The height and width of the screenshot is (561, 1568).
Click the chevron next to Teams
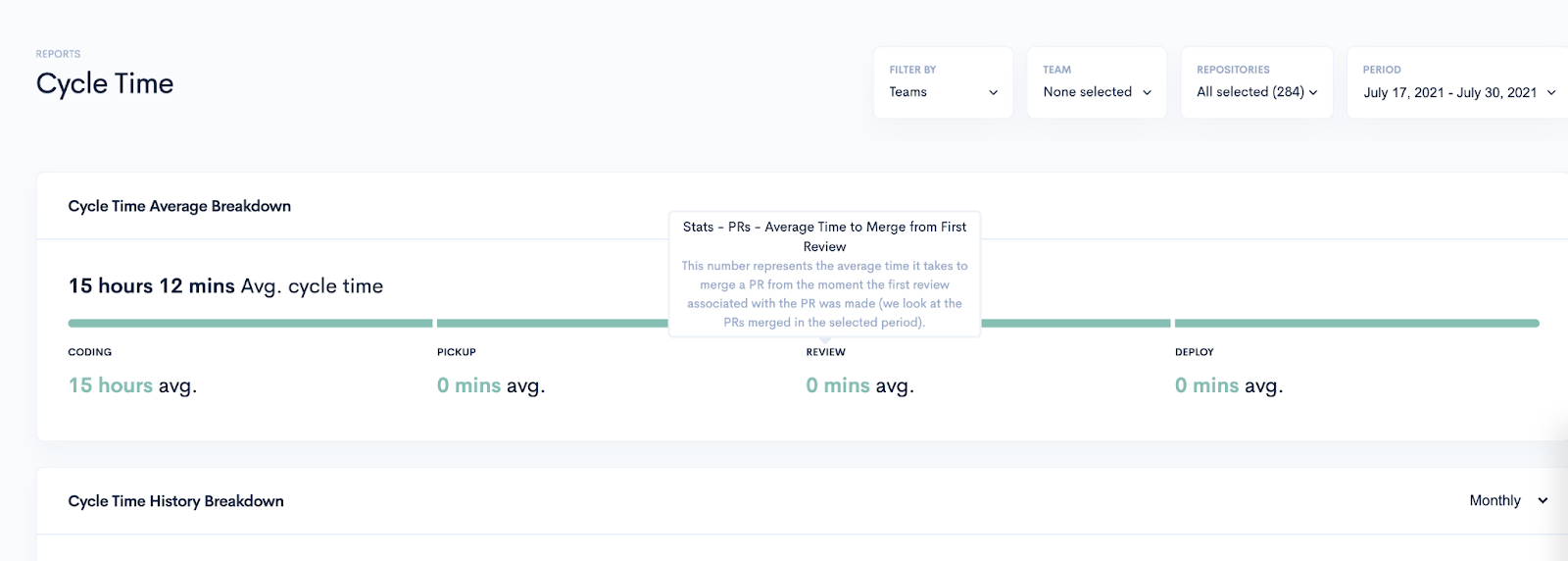[993, 92]
